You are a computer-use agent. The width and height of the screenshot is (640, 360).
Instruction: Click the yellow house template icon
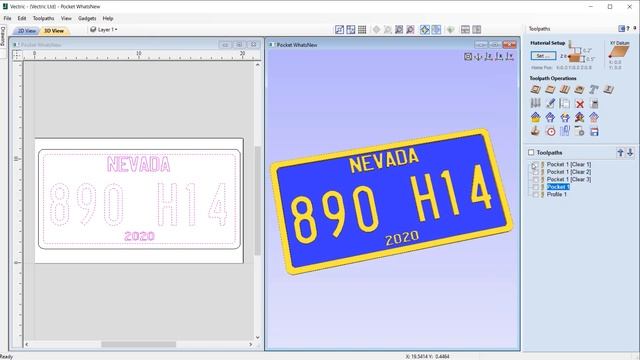click(x=536, y=118)
